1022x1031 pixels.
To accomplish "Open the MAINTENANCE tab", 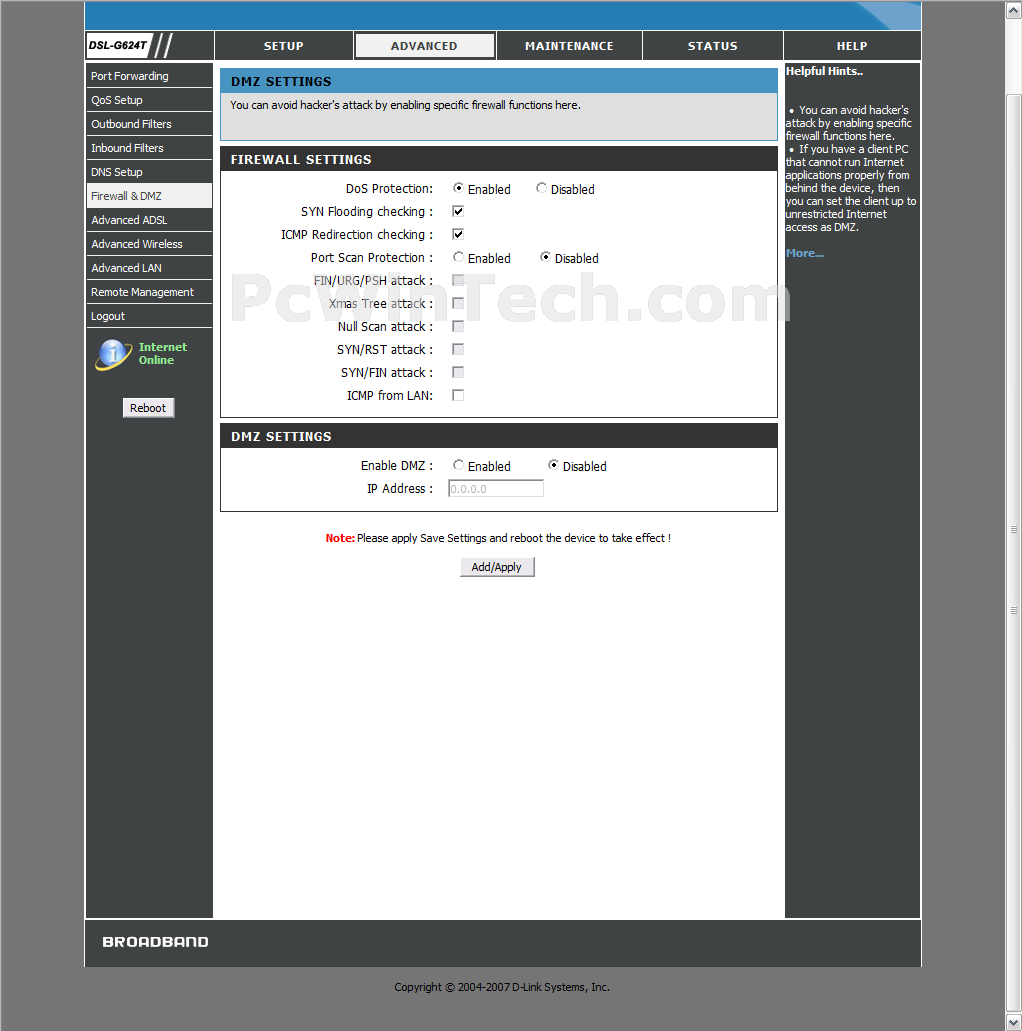I will pos(569,46).
